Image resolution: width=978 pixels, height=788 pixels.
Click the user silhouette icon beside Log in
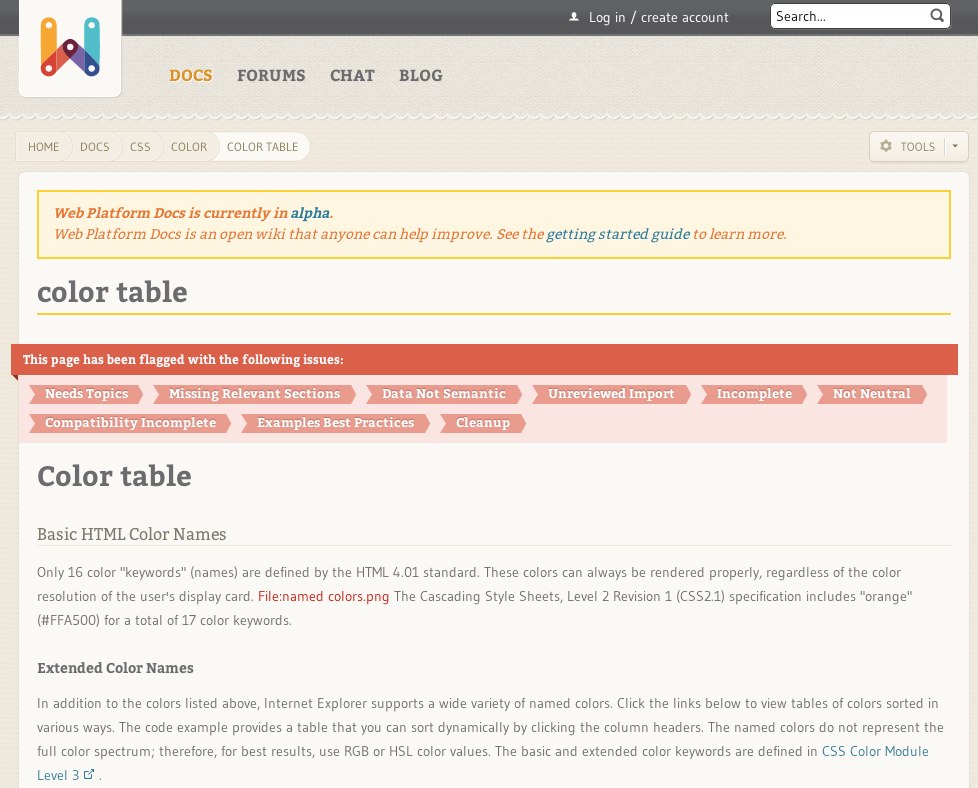[573, 16]
